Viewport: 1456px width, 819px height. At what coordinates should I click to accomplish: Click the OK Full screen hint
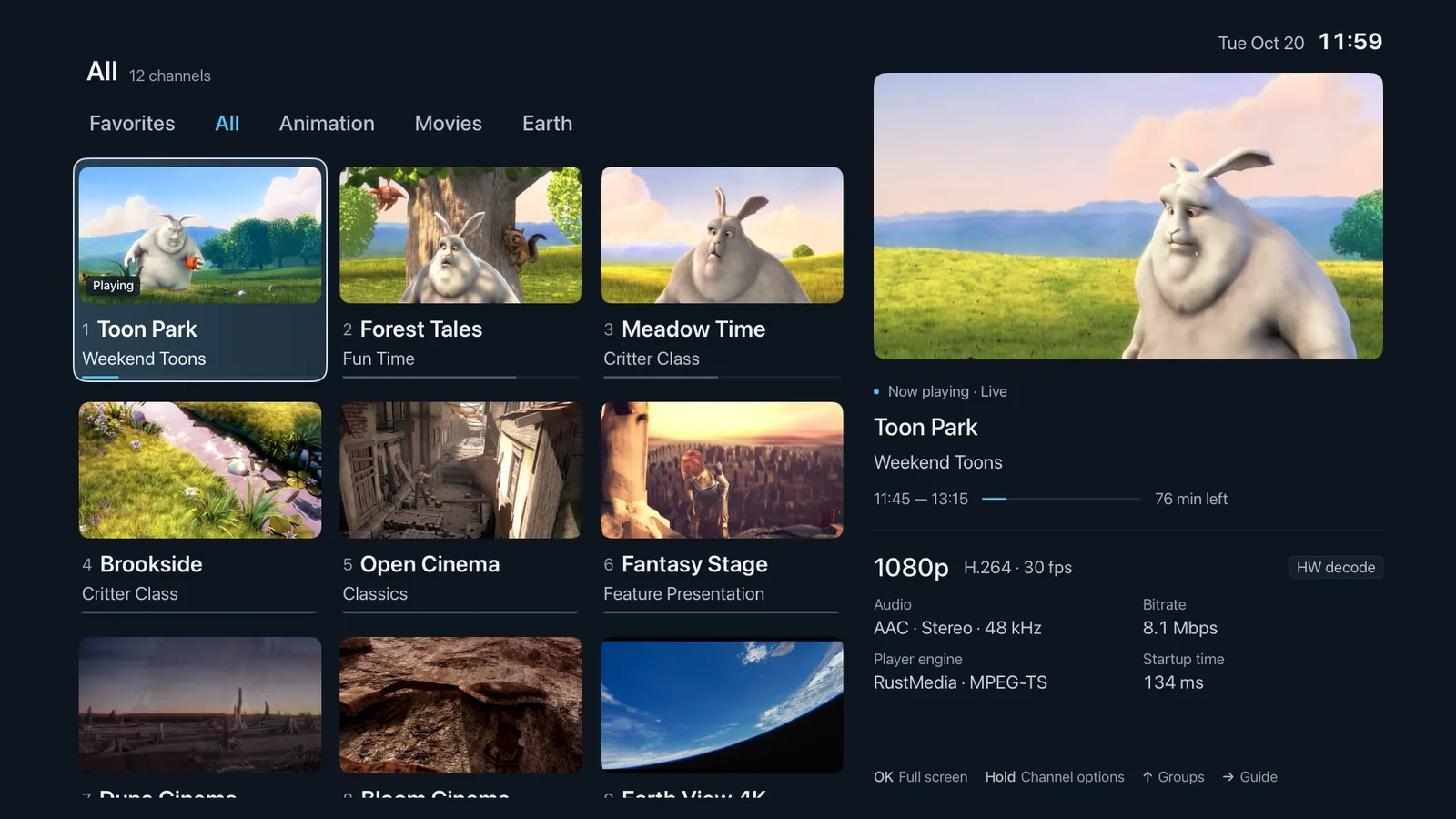920,777
